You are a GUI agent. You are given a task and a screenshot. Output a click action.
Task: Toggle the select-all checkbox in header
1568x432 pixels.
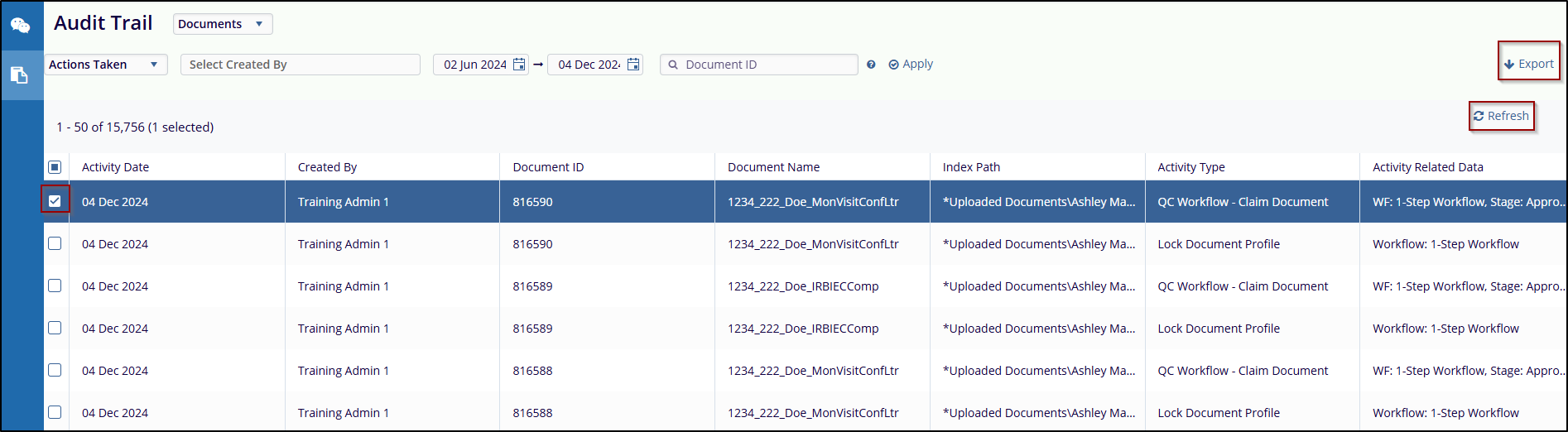[x=55, y=167]
